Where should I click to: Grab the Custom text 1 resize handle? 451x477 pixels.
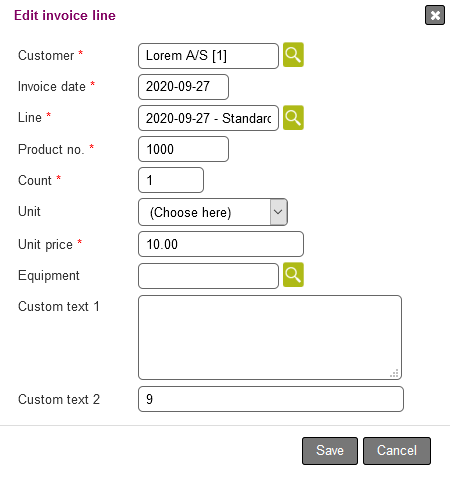click(394, 373)
